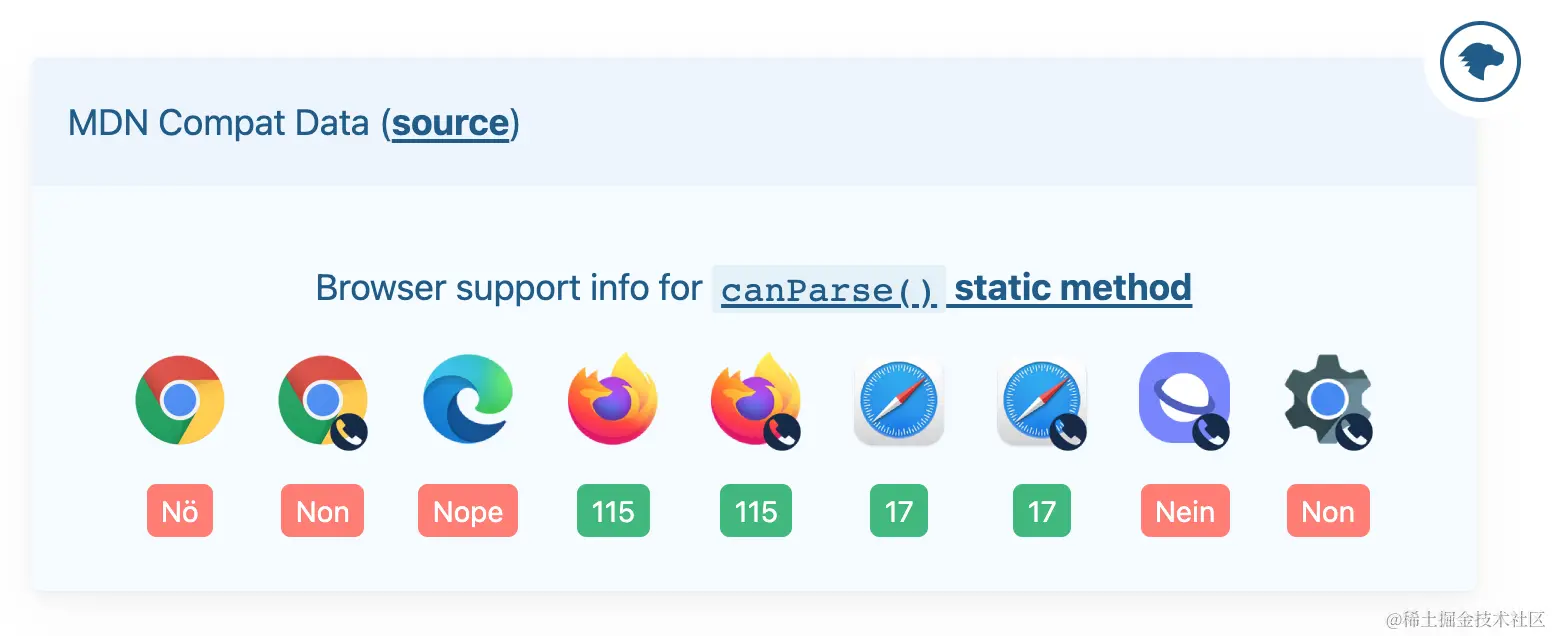This screenshot has width=1552, height=636.
Task: Click the "Non" badge under Chrome Android
Action: (x=323, y=511)
